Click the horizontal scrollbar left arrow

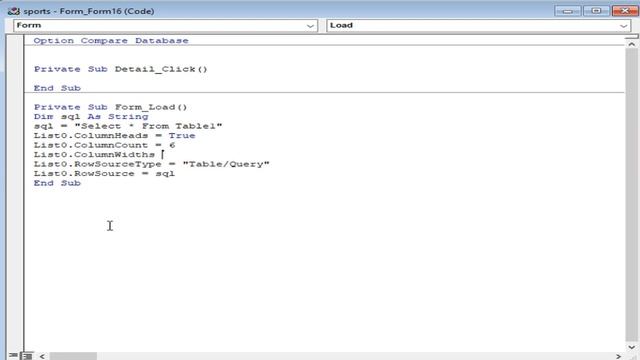(42, 356)
